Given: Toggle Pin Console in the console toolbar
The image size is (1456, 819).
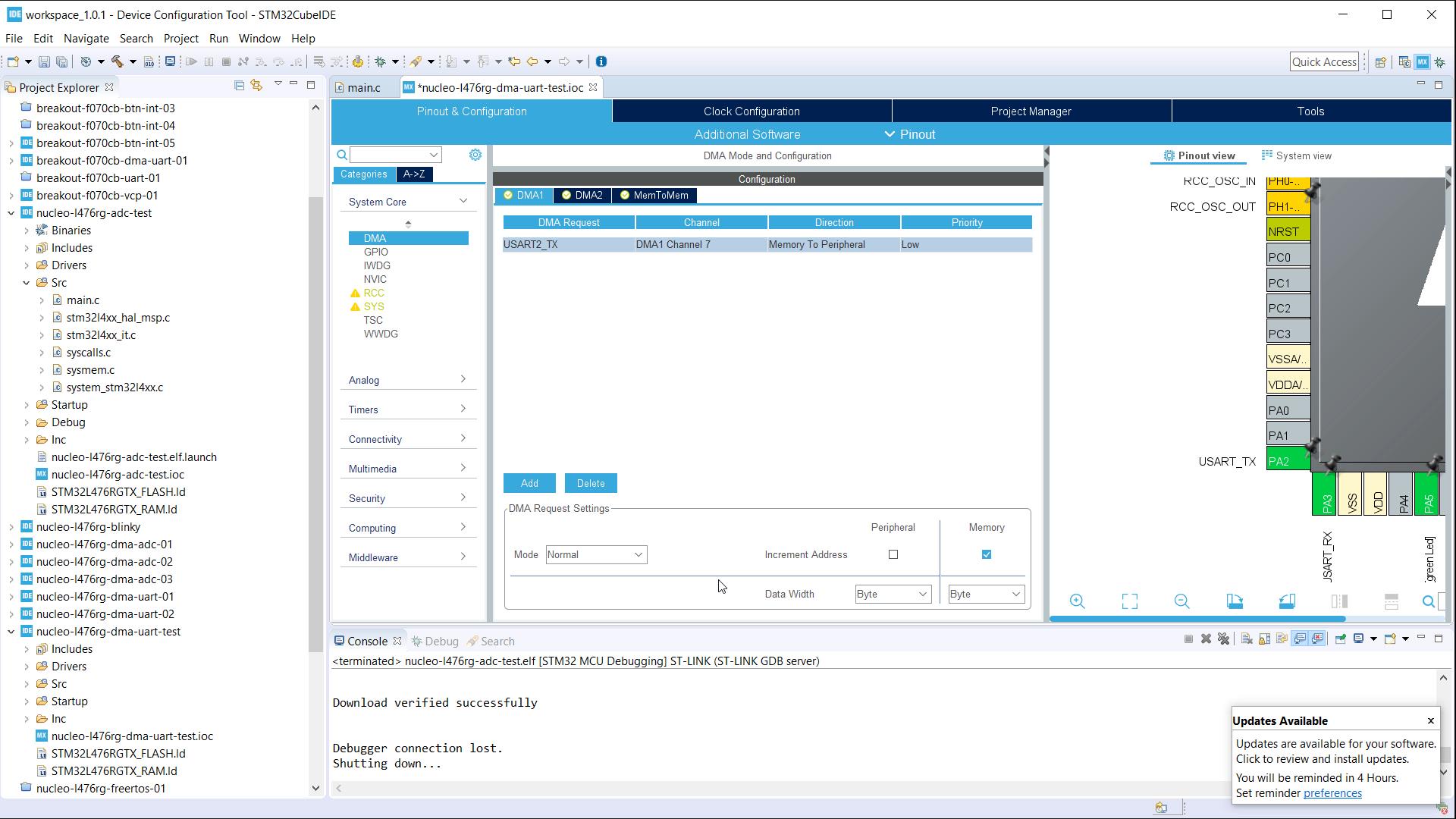Looking at the screenshot, I should (x=1341, y=639).
